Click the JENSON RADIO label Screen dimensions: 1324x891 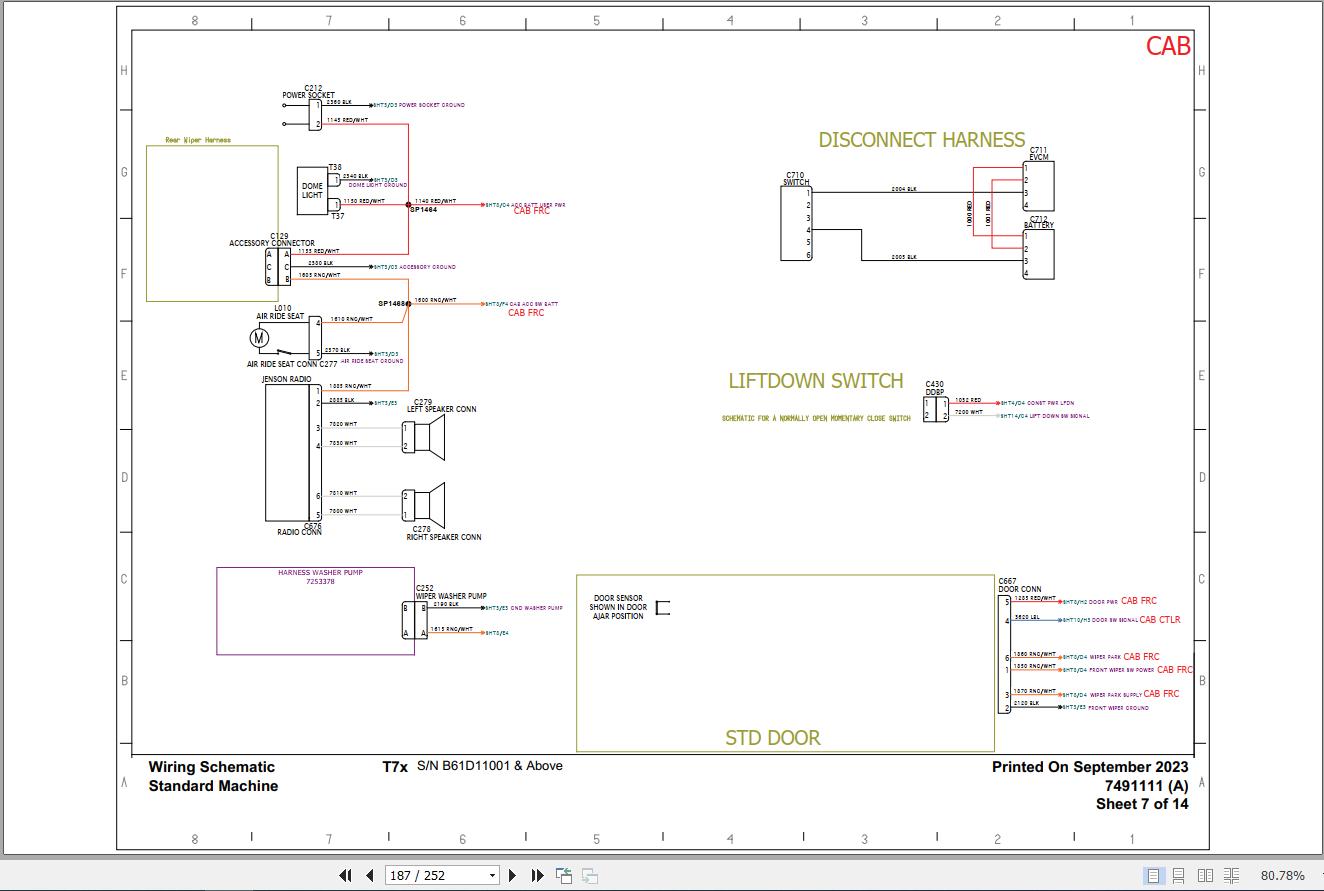(x=286, y=379)
